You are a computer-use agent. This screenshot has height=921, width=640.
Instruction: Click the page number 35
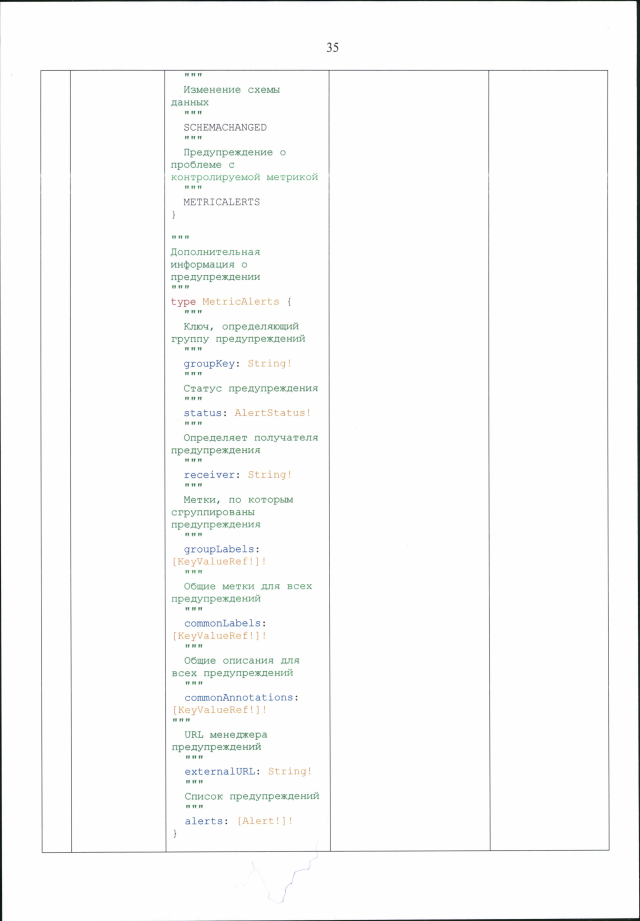click(332, 47)
